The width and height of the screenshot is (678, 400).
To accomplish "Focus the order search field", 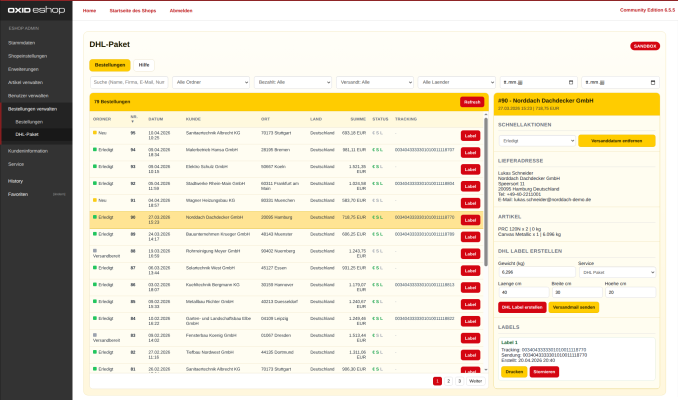I will pos(129,82).
